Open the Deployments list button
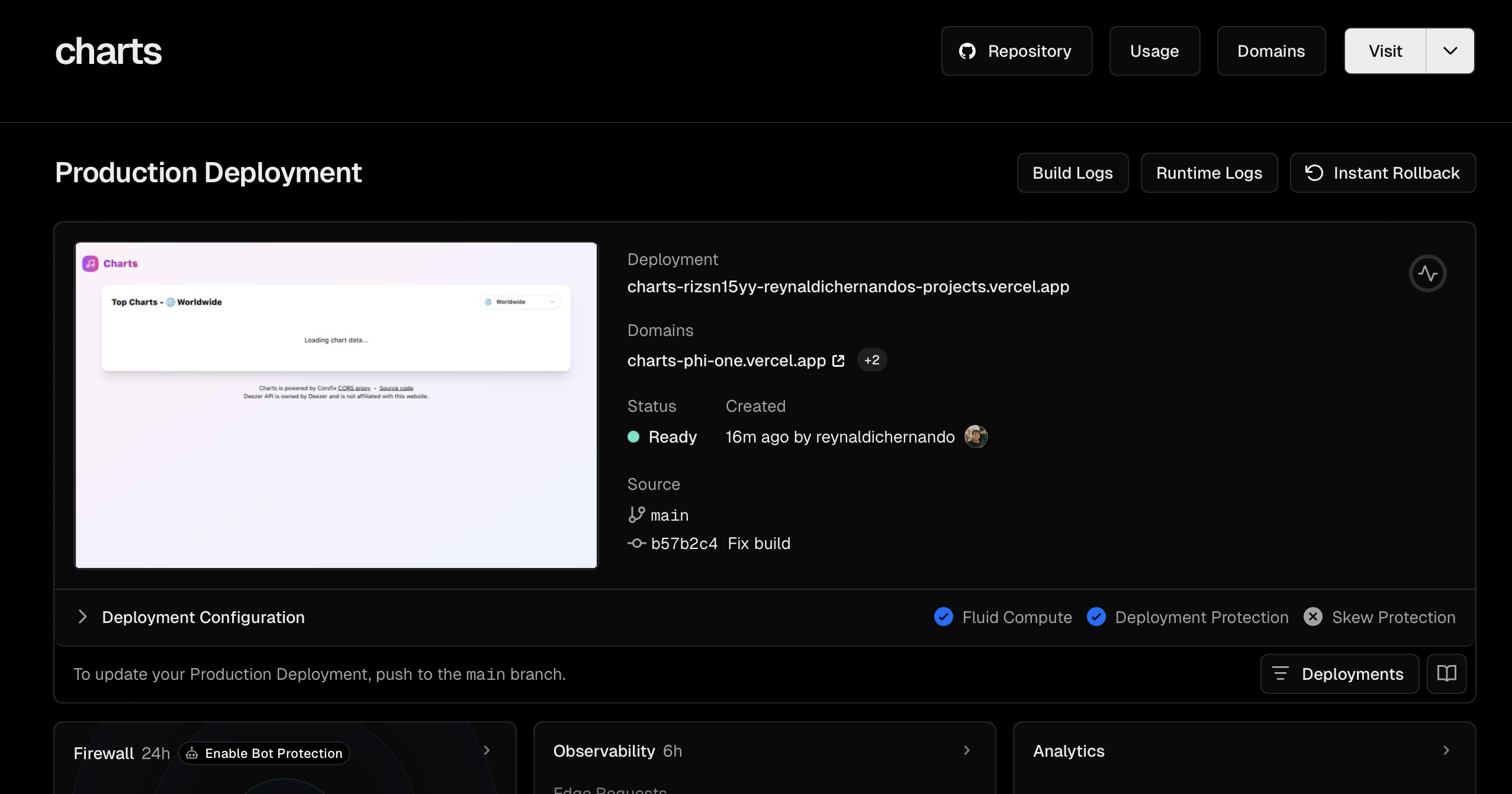1512x794 pixels. click(1340, 674)
